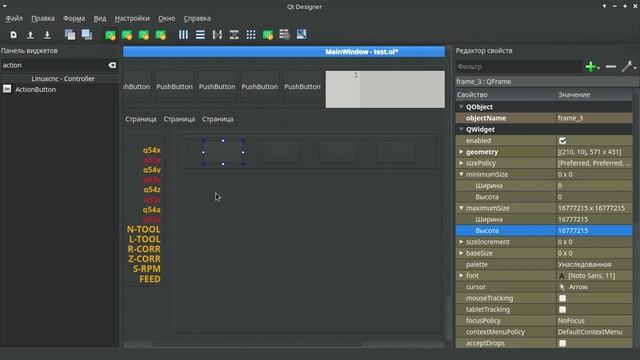Click the PushButton nearest the gray panel
Image resolution: width=640 pixels, height=360 pixels.
tap(302, 87)
